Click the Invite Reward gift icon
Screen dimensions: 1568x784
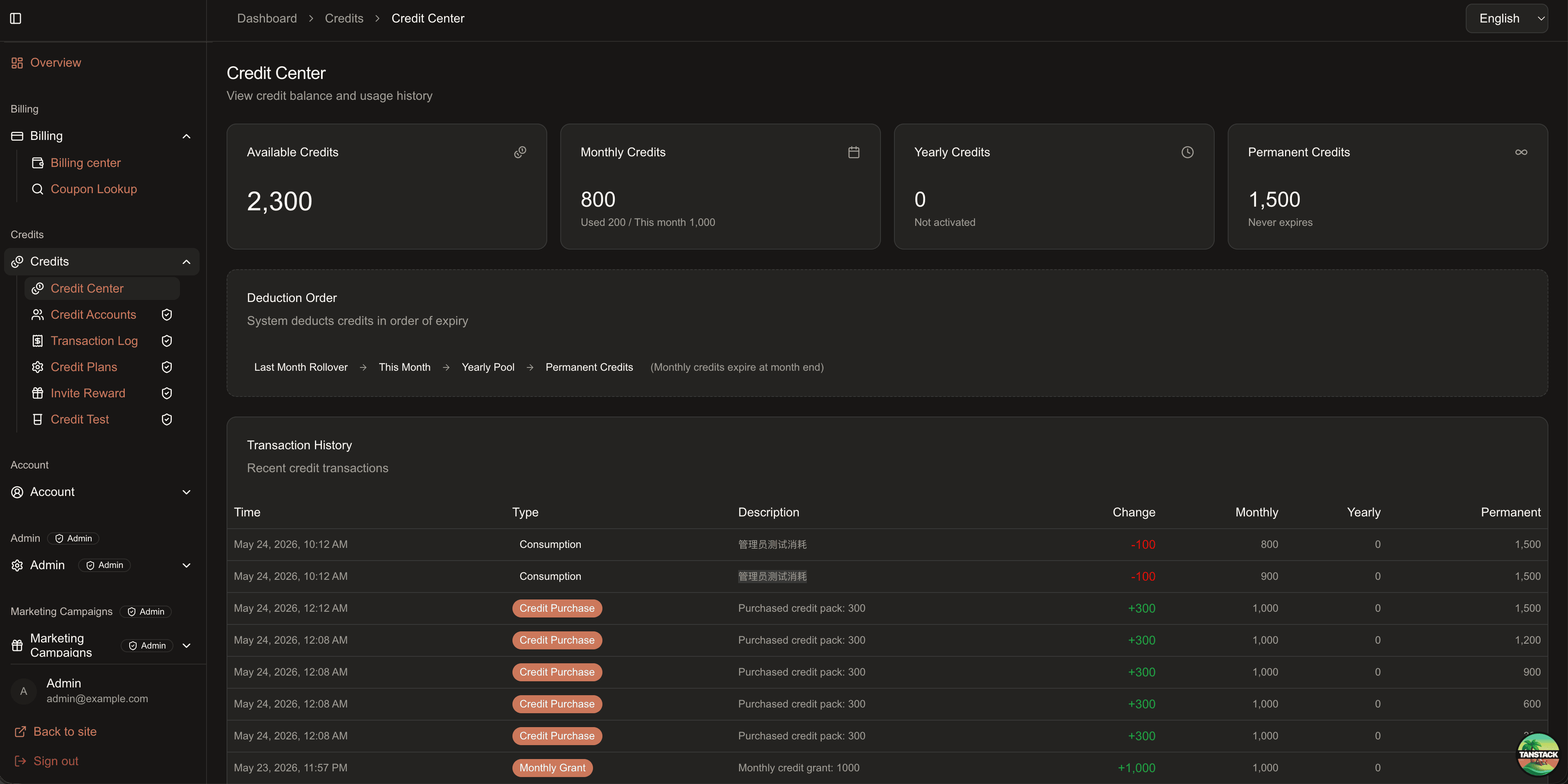(38, 393)
